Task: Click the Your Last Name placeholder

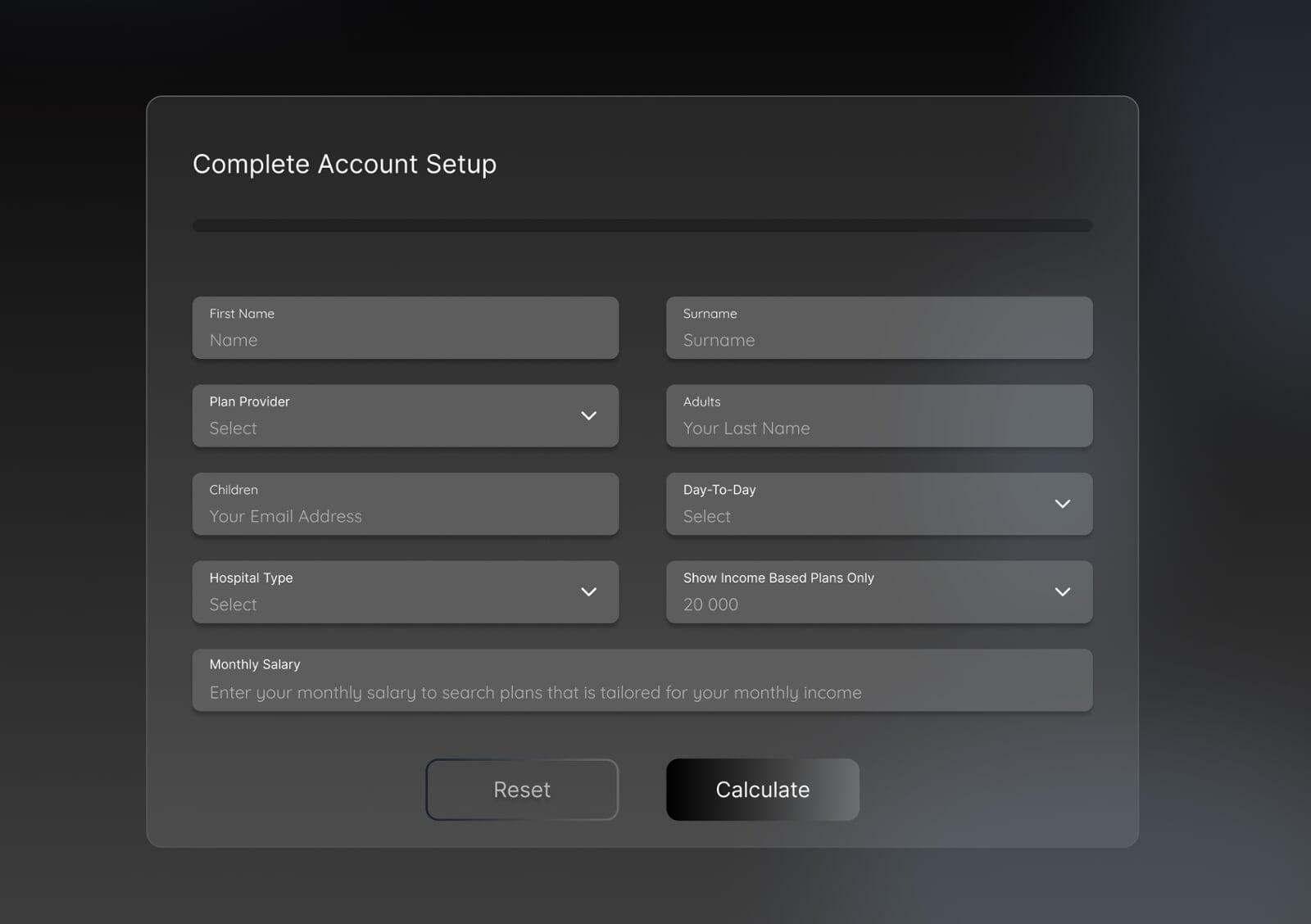Action: coord(746,428)
